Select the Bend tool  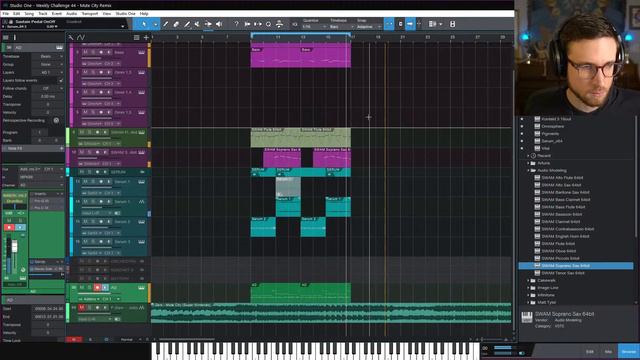(x=208, y=24)
